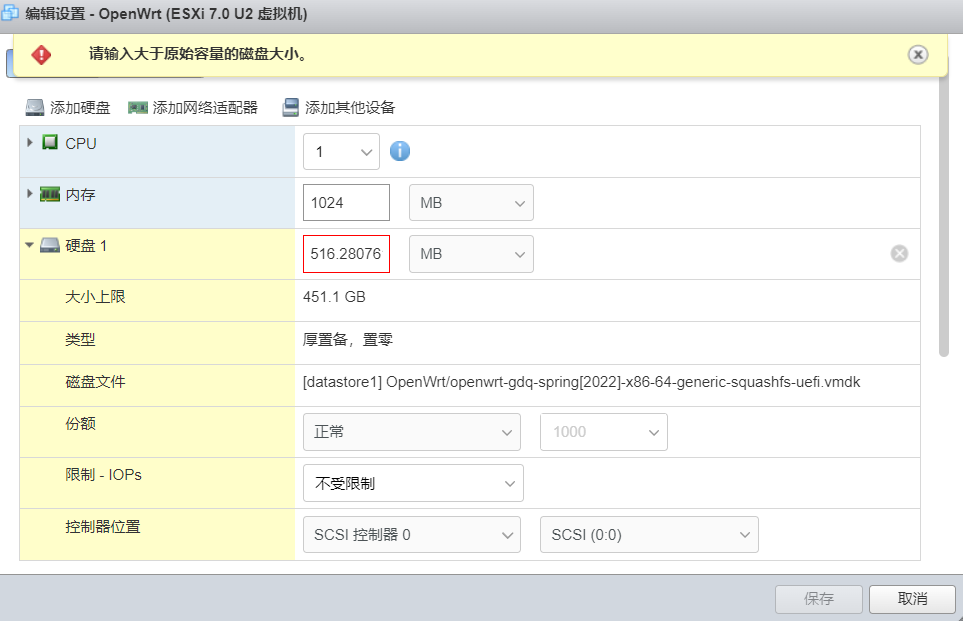Open the SCSI (0:0) position dropdown

tap(649, 534)
